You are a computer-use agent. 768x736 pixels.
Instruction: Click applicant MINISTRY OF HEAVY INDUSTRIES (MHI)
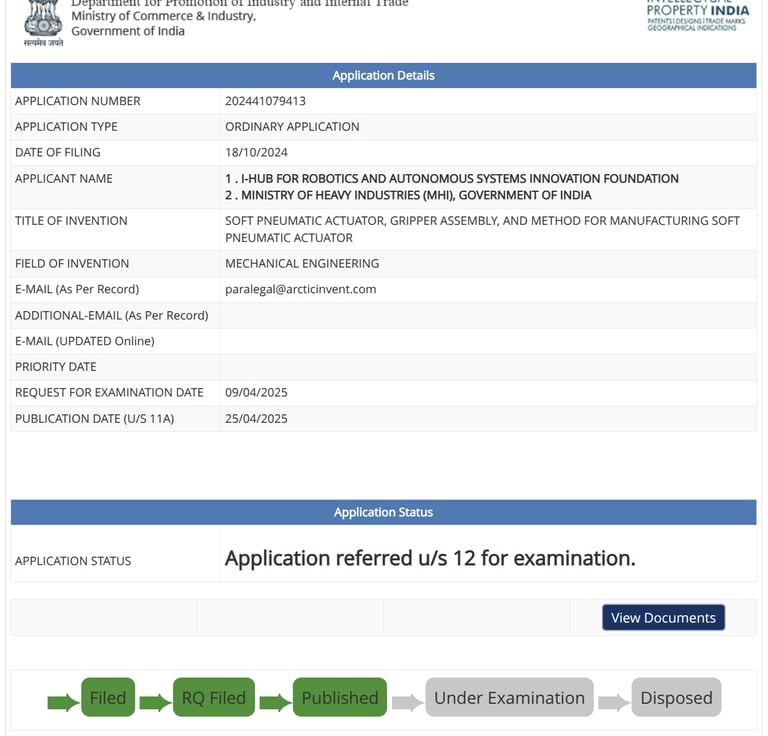(x=408, y=195)
